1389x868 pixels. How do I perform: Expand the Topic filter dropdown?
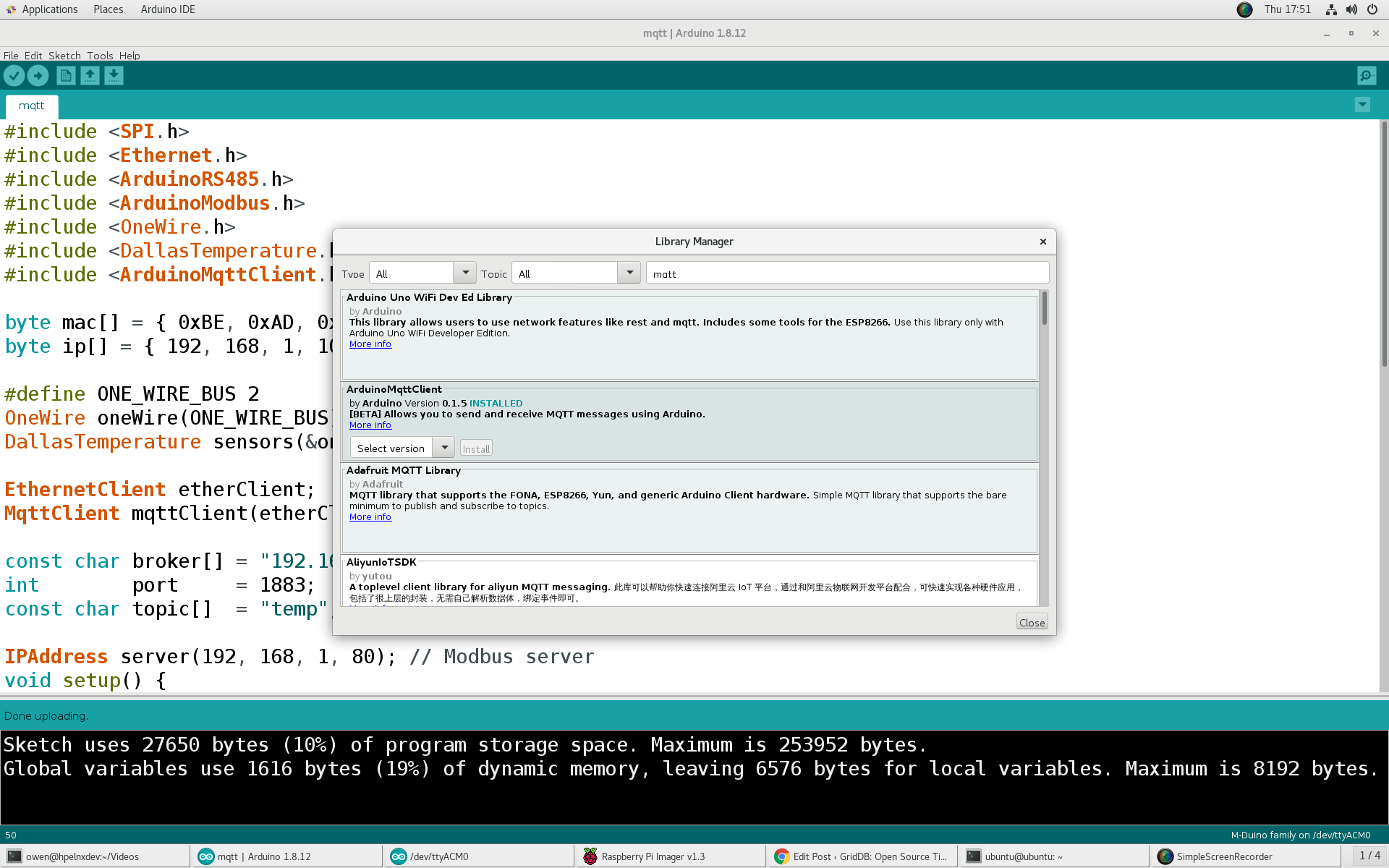(629, 273)
